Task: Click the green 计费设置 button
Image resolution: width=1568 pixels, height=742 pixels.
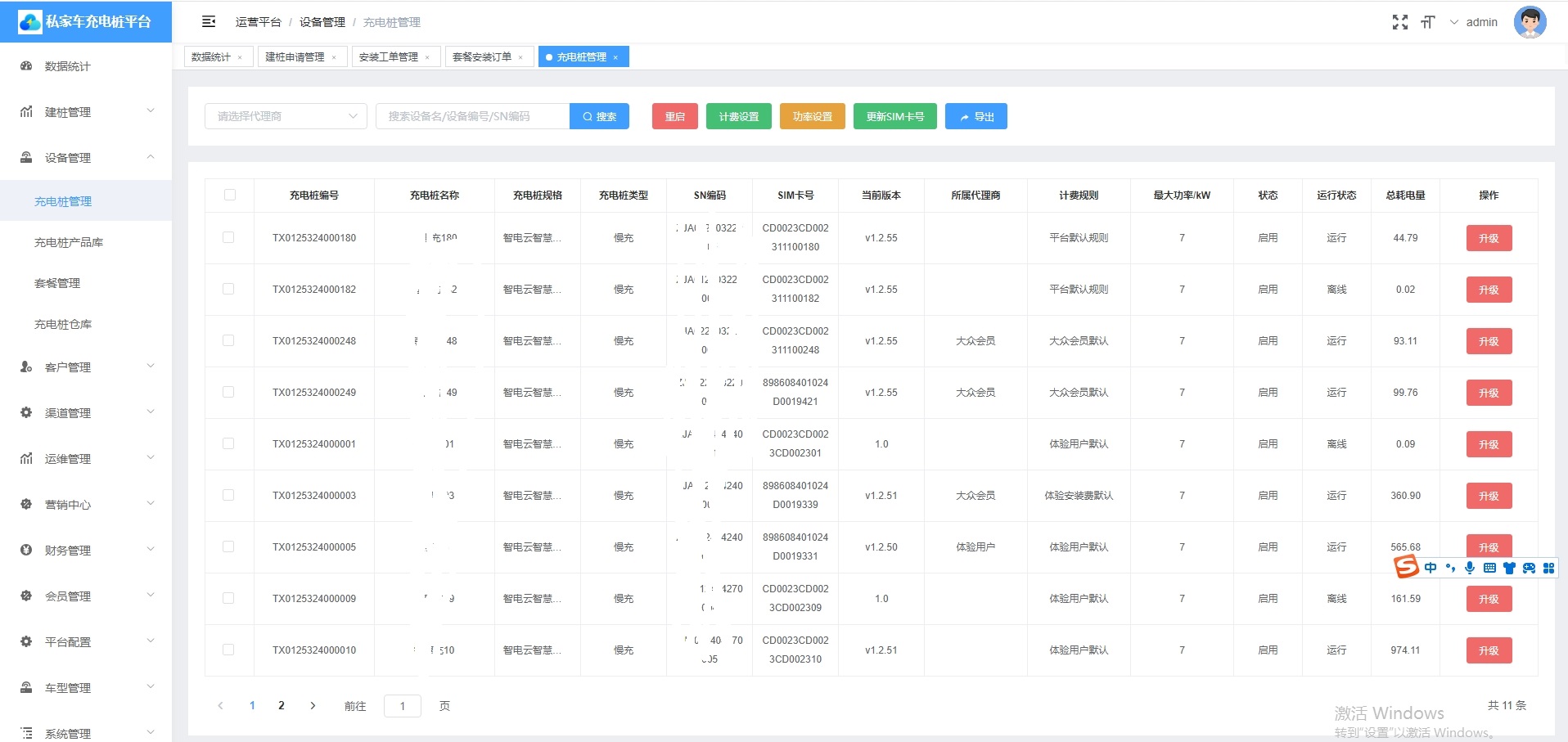Action: 739,116
